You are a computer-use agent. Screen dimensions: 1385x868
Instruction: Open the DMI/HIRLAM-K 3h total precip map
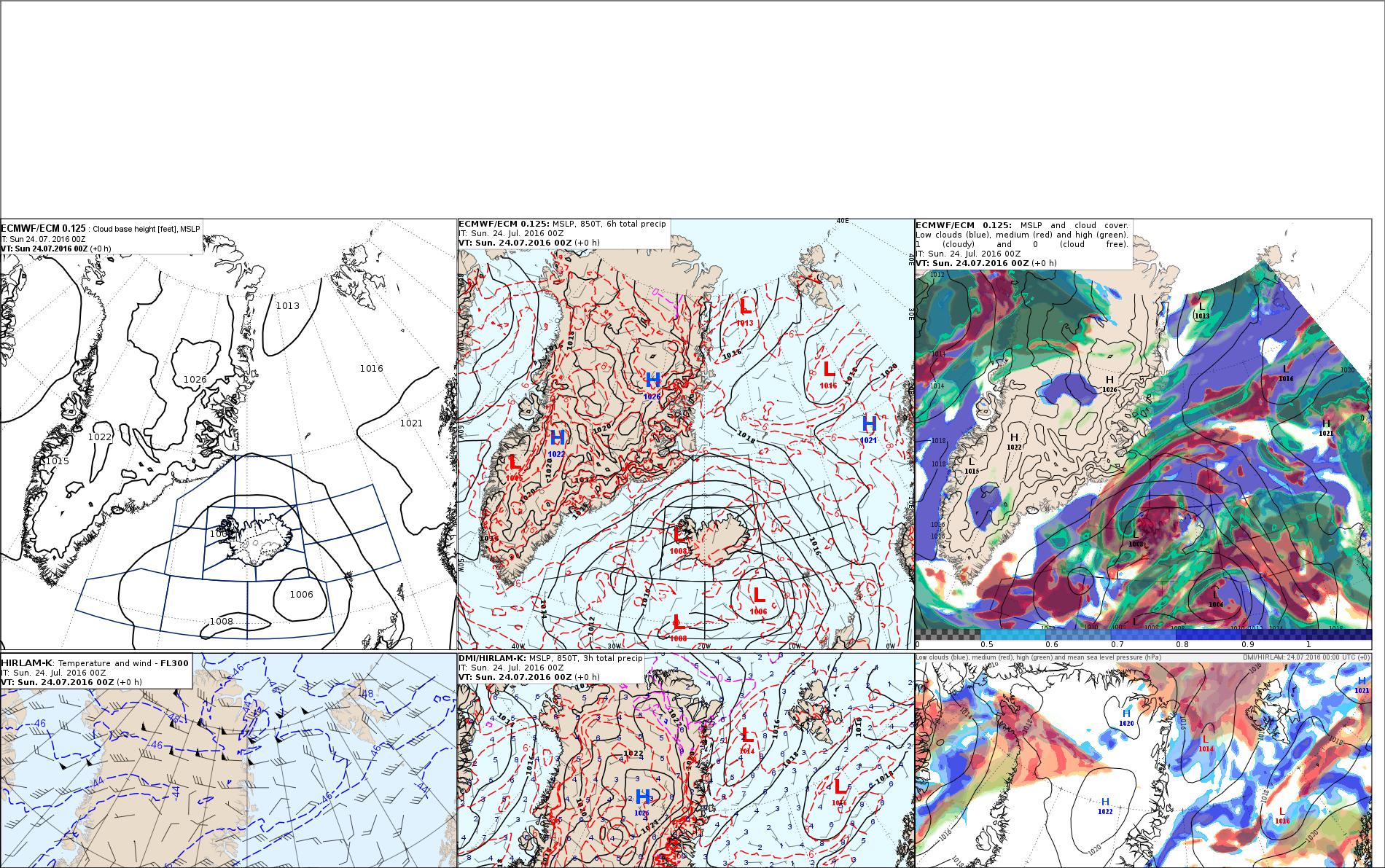pyautogui.click(x=685, y=760)
